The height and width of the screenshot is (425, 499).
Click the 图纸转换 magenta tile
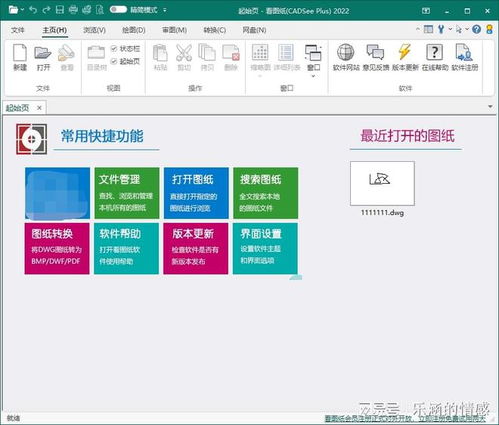57,249
